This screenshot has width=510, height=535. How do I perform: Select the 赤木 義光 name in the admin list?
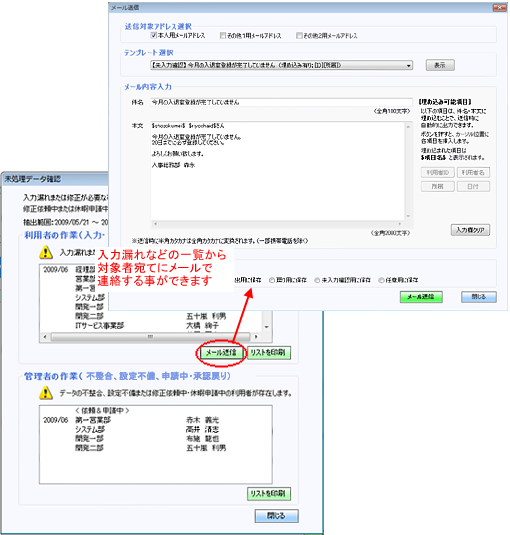tap(203, 420)
